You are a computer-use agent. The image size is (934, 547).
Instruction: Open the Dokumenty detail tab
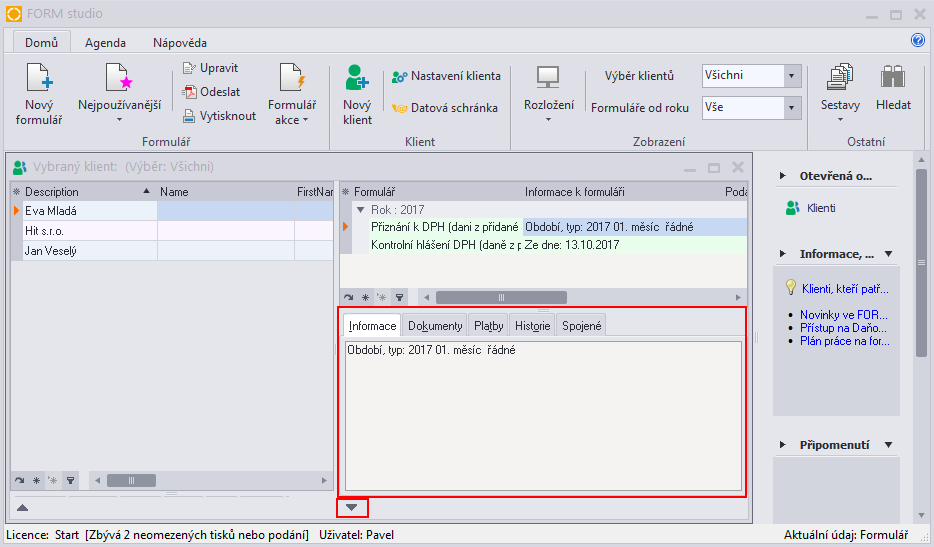coord(435,326)
